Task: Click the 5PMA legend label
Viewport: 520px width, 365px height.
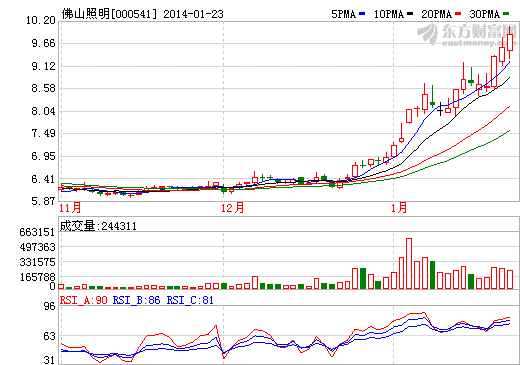Action: point(344,14)
